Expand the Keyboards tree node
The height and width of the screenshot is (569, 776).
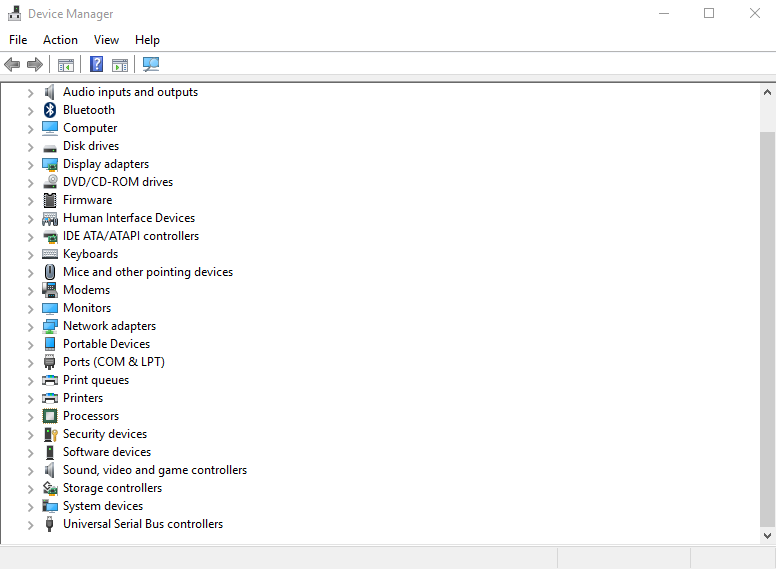click(30, 254)
